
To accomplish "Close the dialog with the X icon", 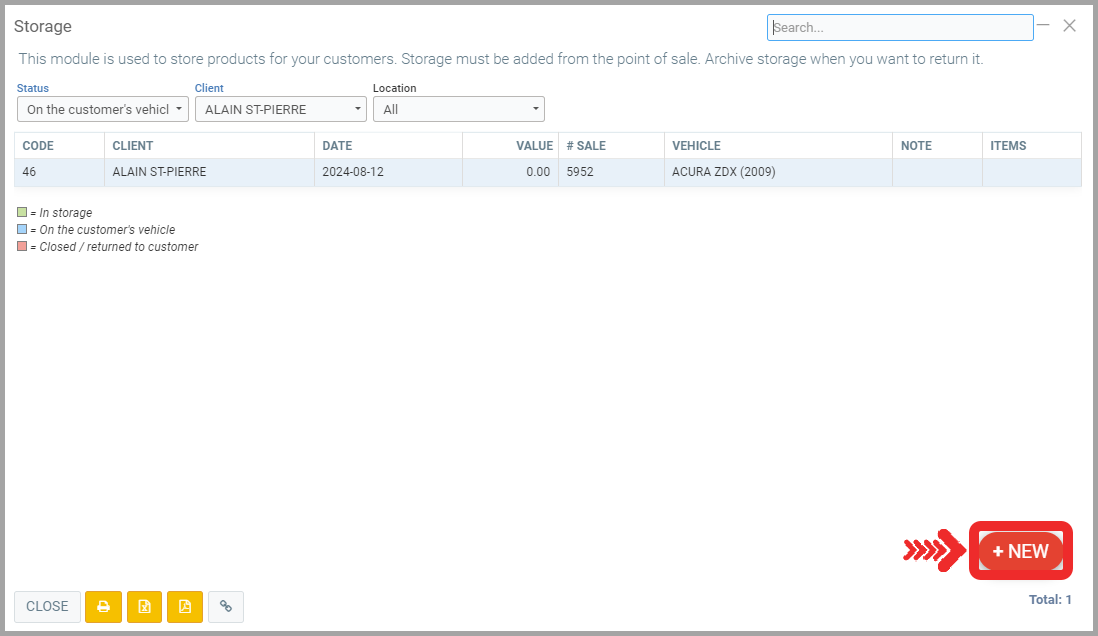I will click(x=1070, y=26).
